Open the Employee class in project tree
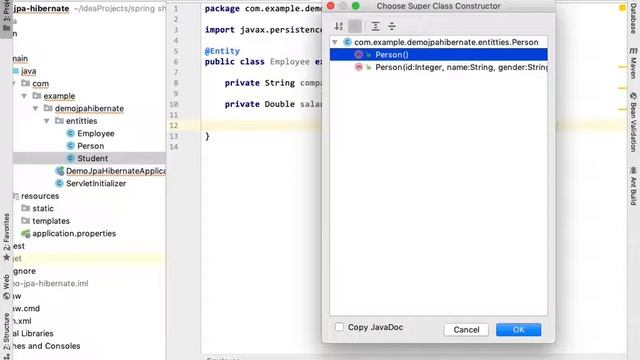640x360 pixels. 96,133
